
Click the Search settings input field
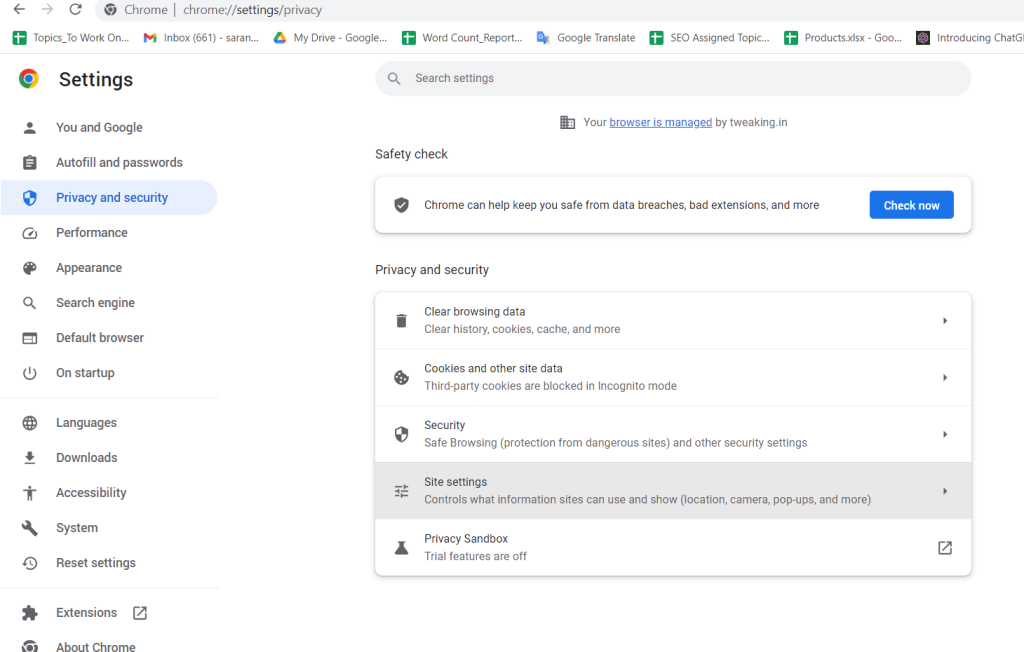point(673,78)
